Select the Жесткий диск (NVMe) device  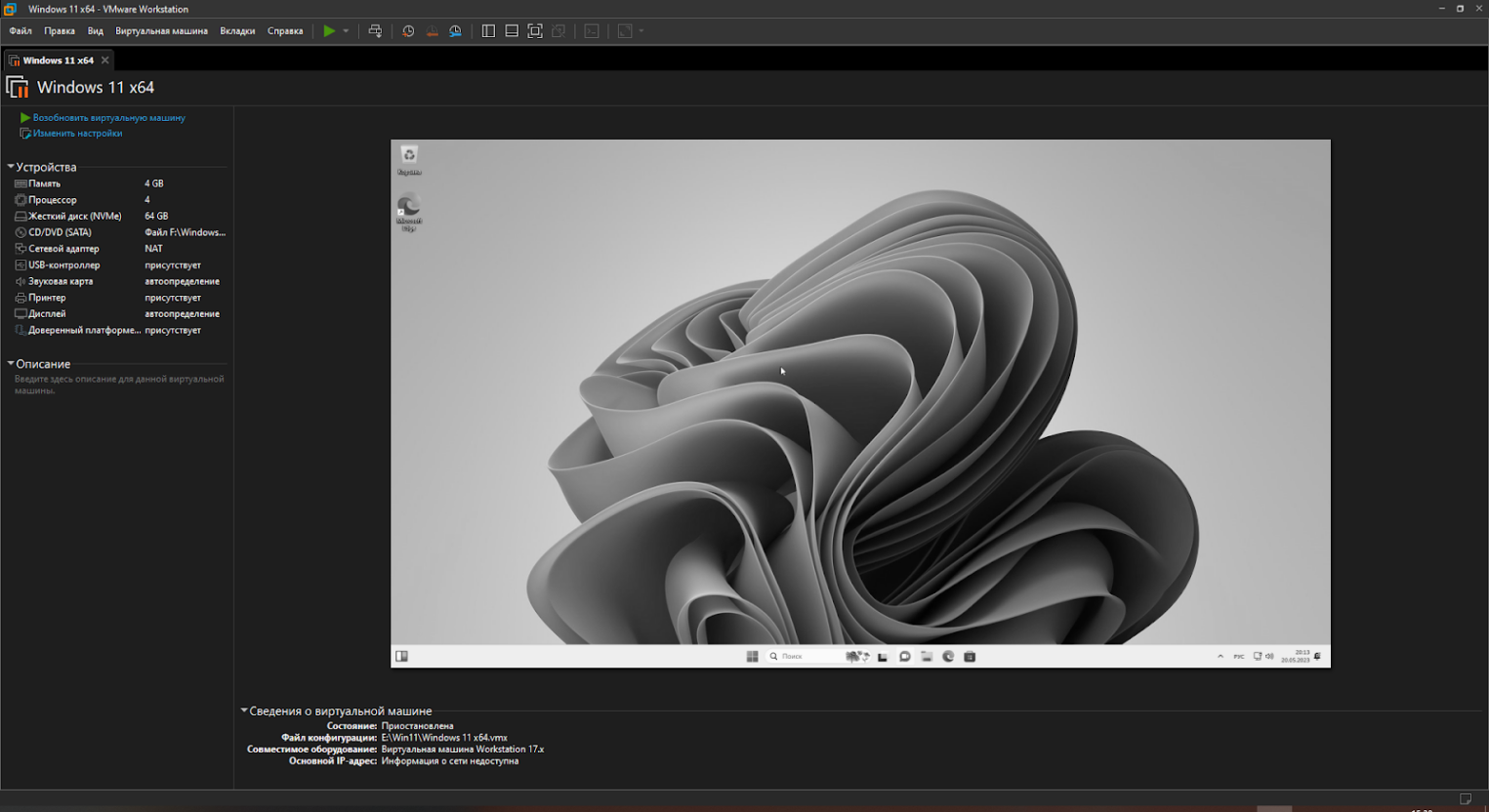pos(119,217)
